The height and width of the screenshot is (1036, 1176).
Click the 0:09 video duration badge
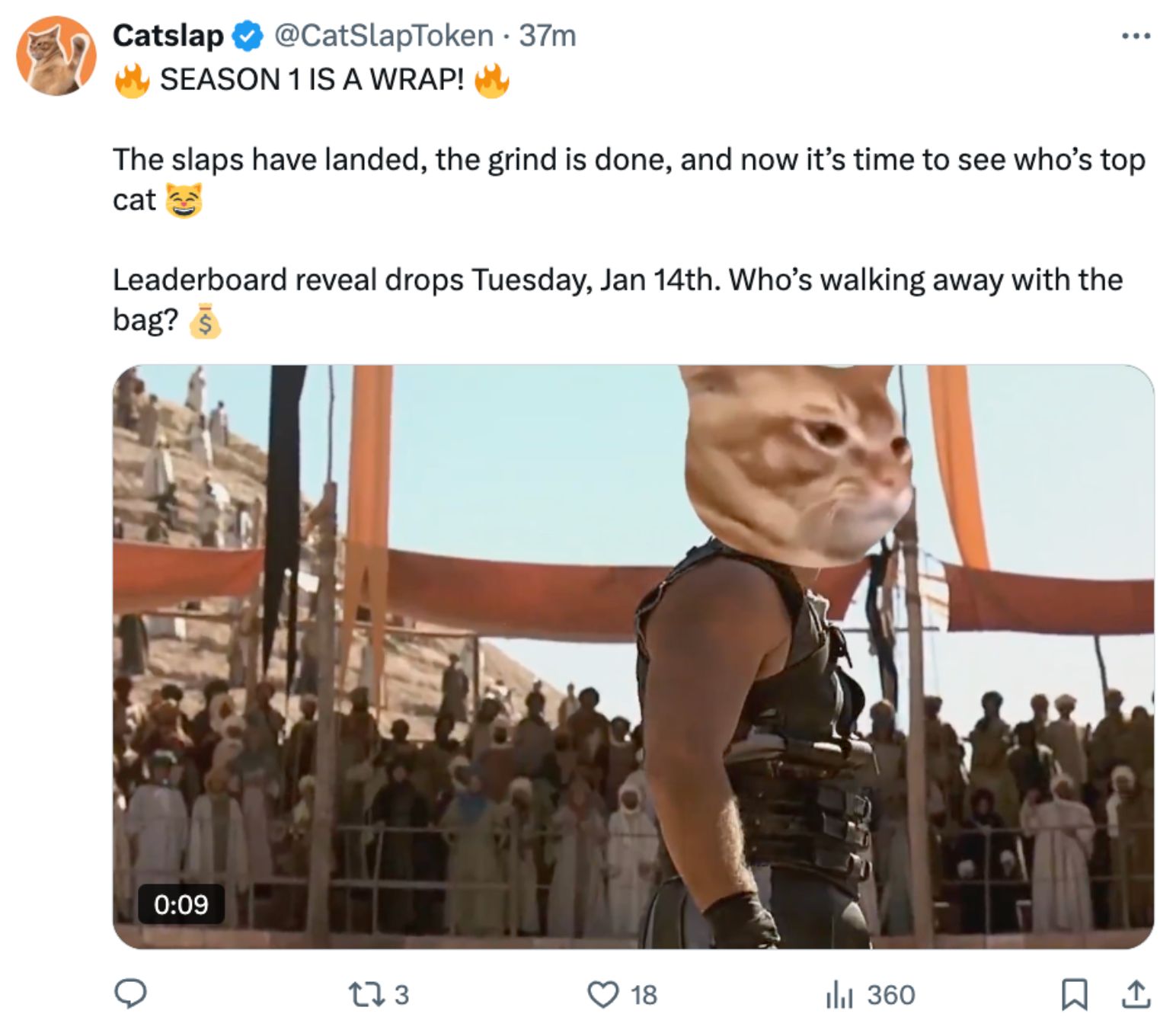tap(181, 904)
